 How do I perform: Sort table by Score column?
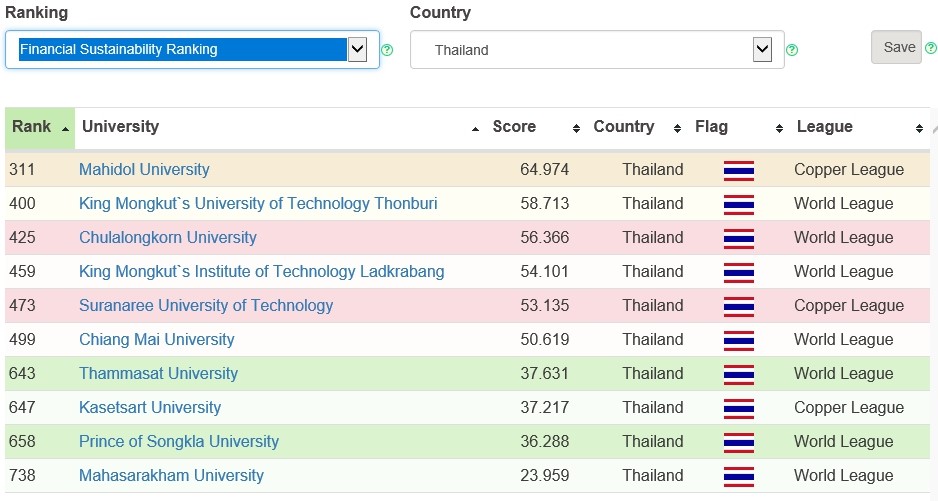tap(535, 127)
